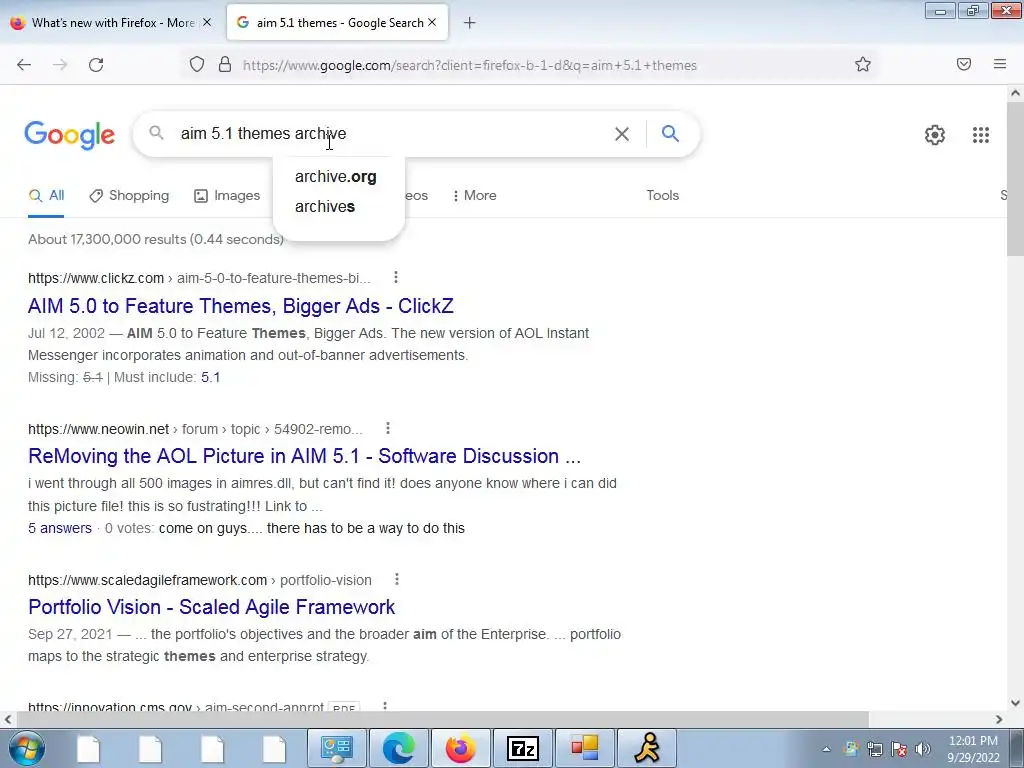Image resolution: width=1024 pixels, height=768 pixels.
Task: Click the vertical scrollbar thumb
Action: point(1015,180)
